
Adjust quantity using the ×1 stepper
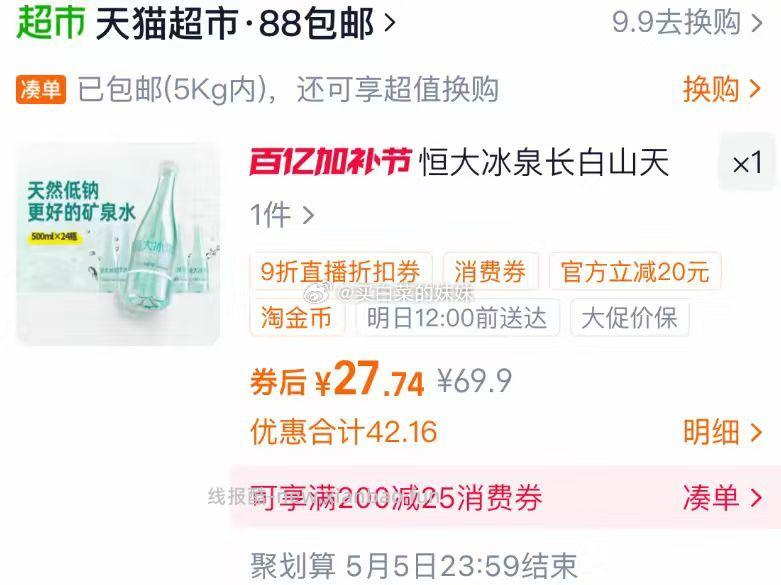click(x=747, y=162)
